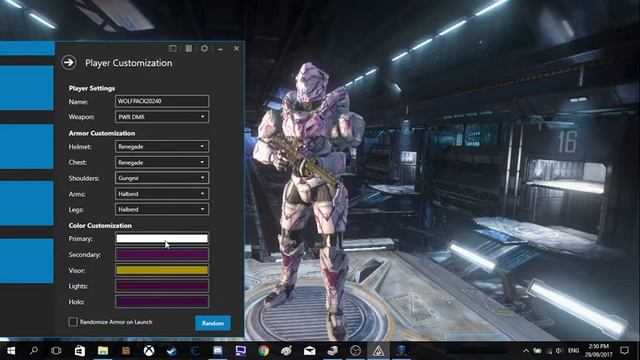Click the Name field containing WOLFPACK20240

click(x=162, y=101)
